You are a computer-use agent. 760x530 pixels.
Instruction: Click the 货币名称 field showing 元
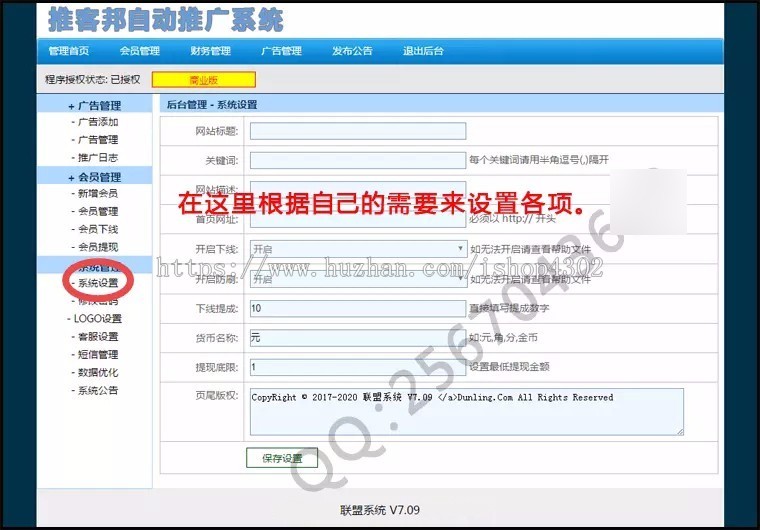[x=358, y=338]
